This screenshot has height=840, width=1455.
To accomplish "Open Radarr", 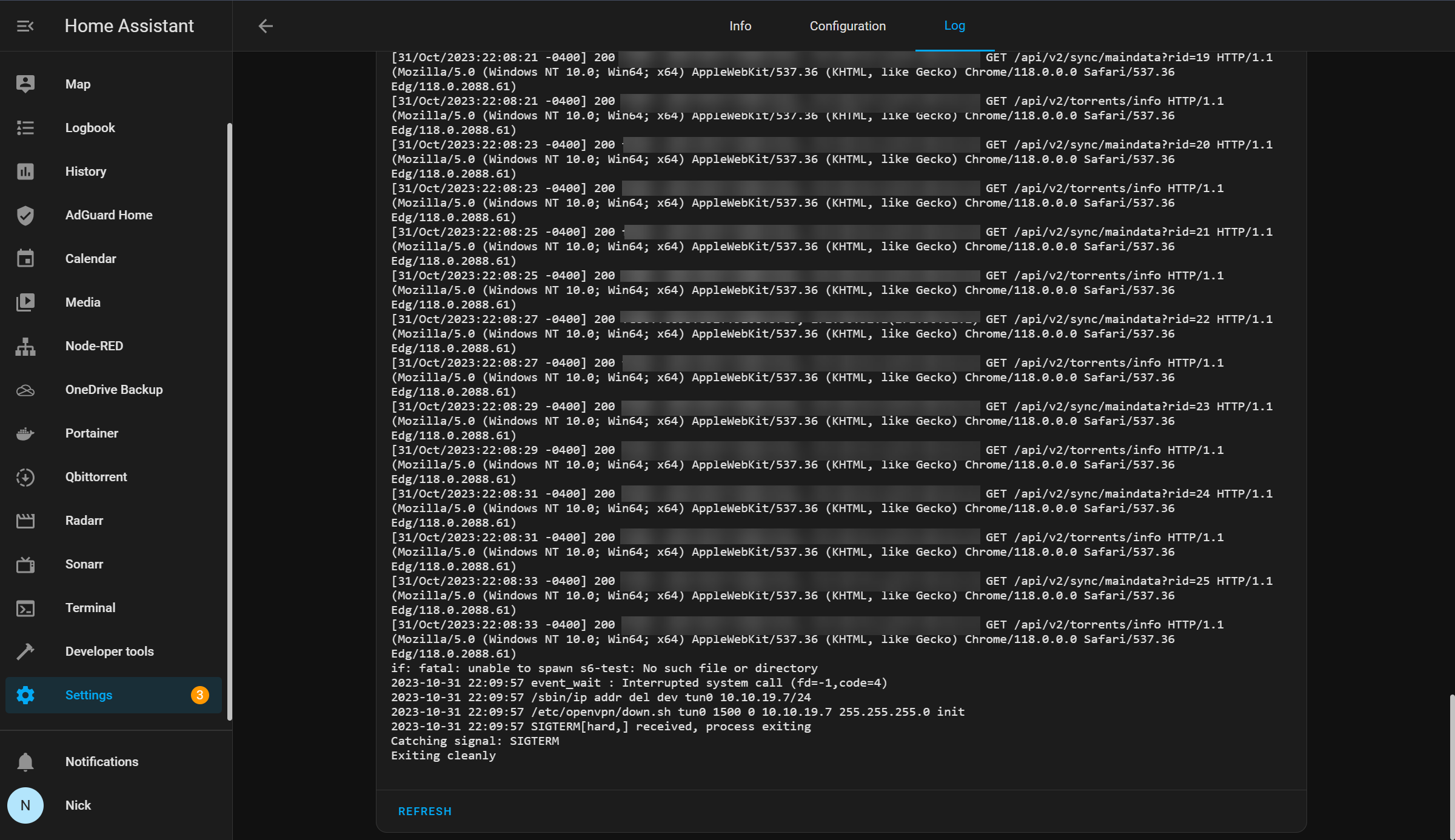I will coord(84,520).
